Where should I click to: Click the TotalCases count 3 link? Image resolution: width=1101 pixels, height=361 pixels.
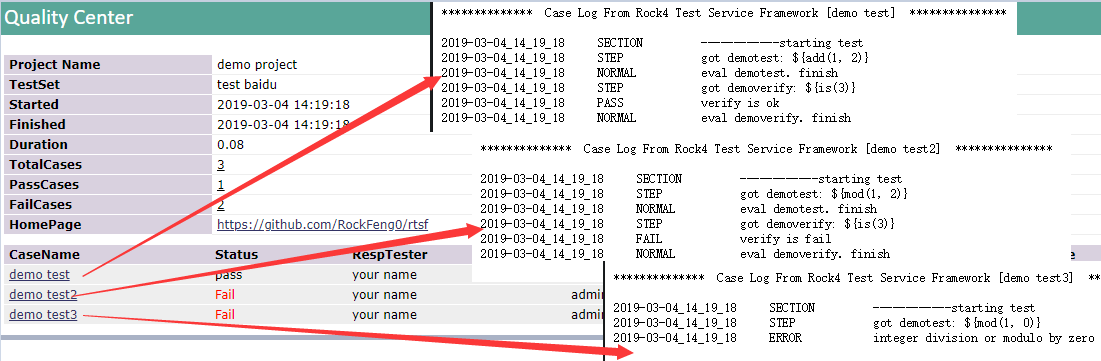tap(221, 165)
